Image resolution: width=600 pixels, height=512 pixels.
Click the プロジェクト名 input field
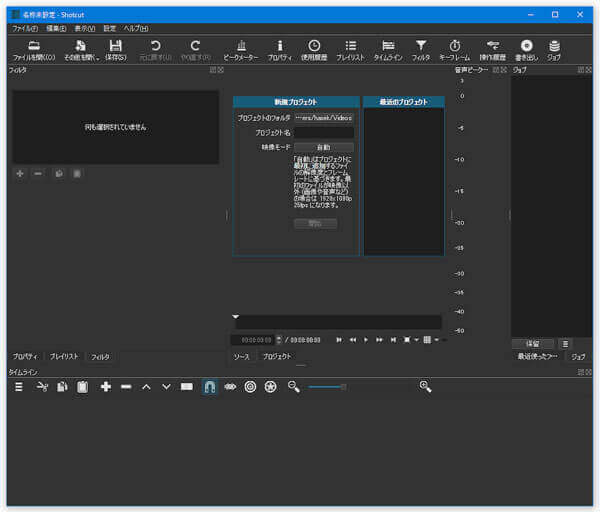pyautogui.click(x=323, y=132)
